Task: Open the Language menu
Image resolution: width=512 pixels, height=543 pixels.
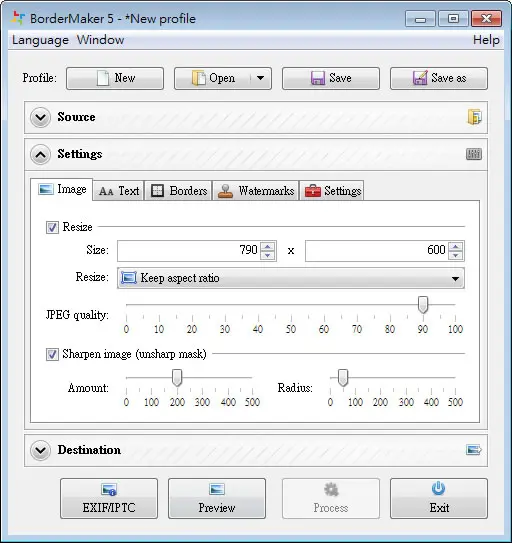Action: coord(40,40)
